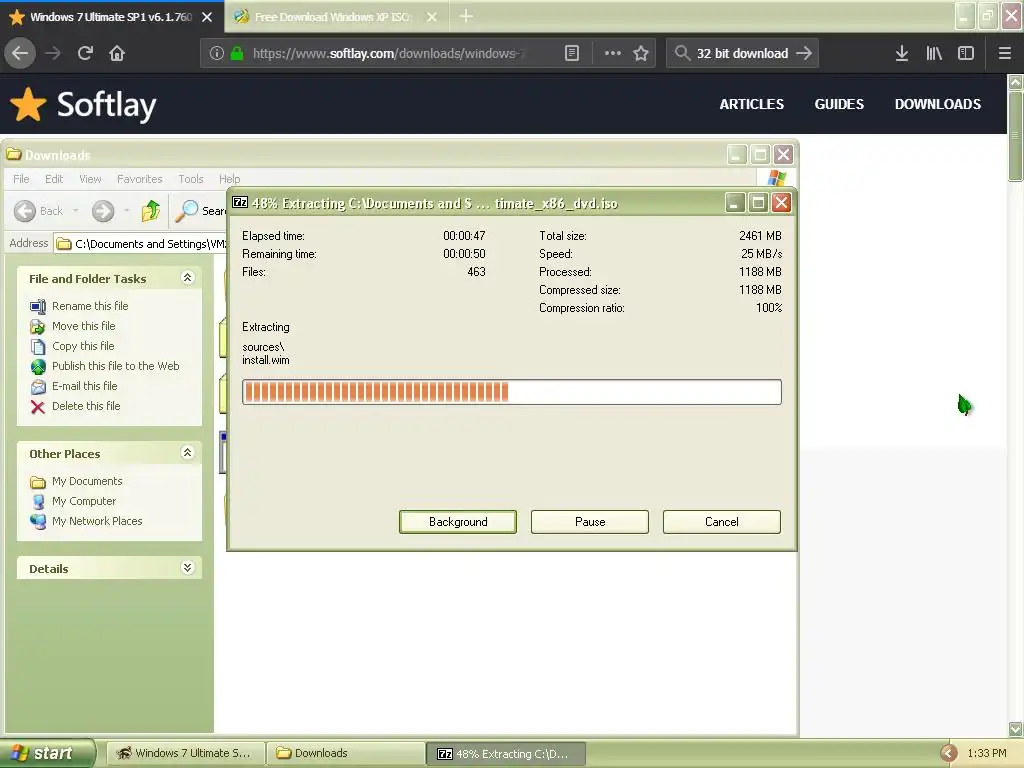Open View menu in Downloads window

pyautogui.click(x=90, y=179)
